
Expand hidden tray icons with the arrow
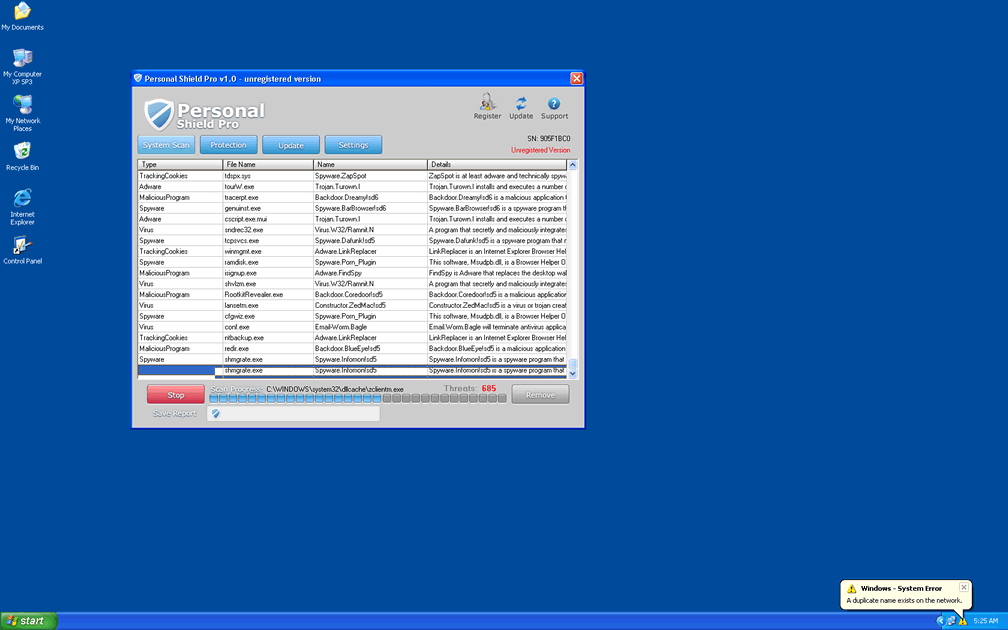(x=941, y=621)
